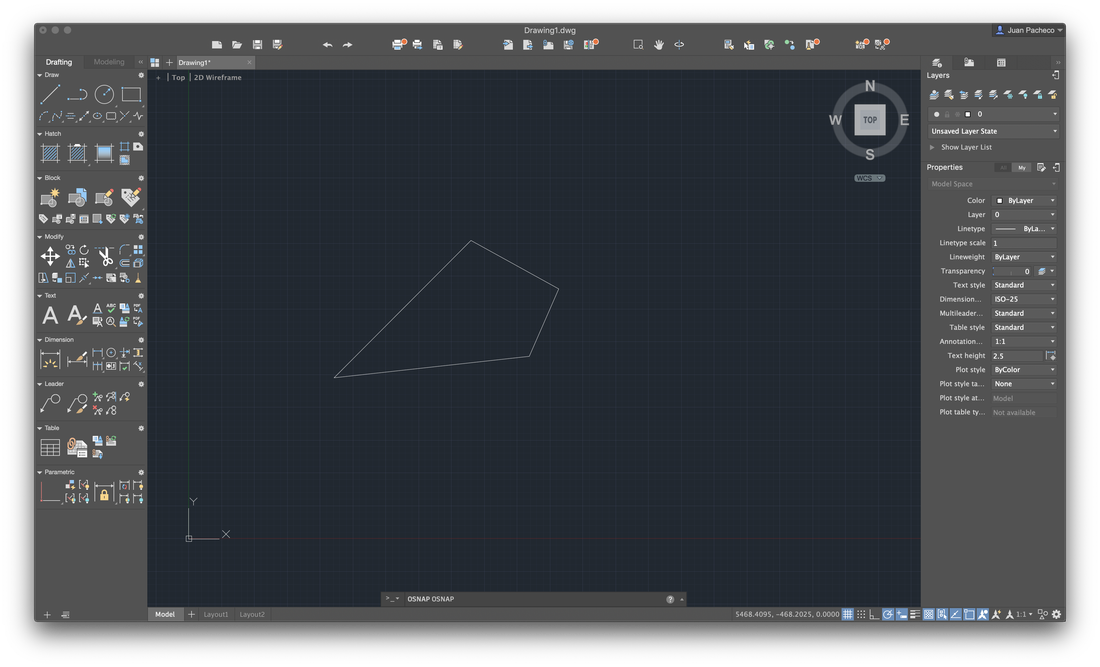Click the Linetype scale field

tap(1024, 243)
